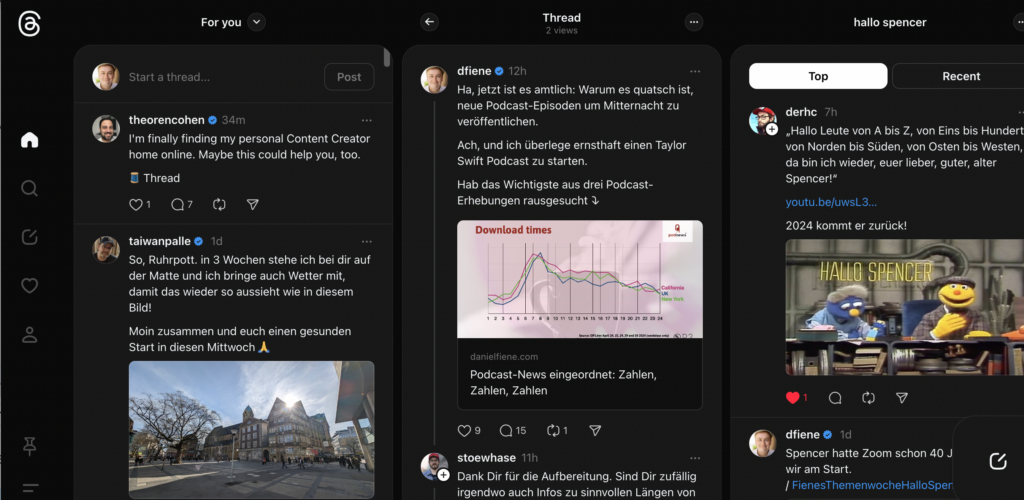Click the Post button
This screenshot has width=1024, height=500.
(349, 77)
